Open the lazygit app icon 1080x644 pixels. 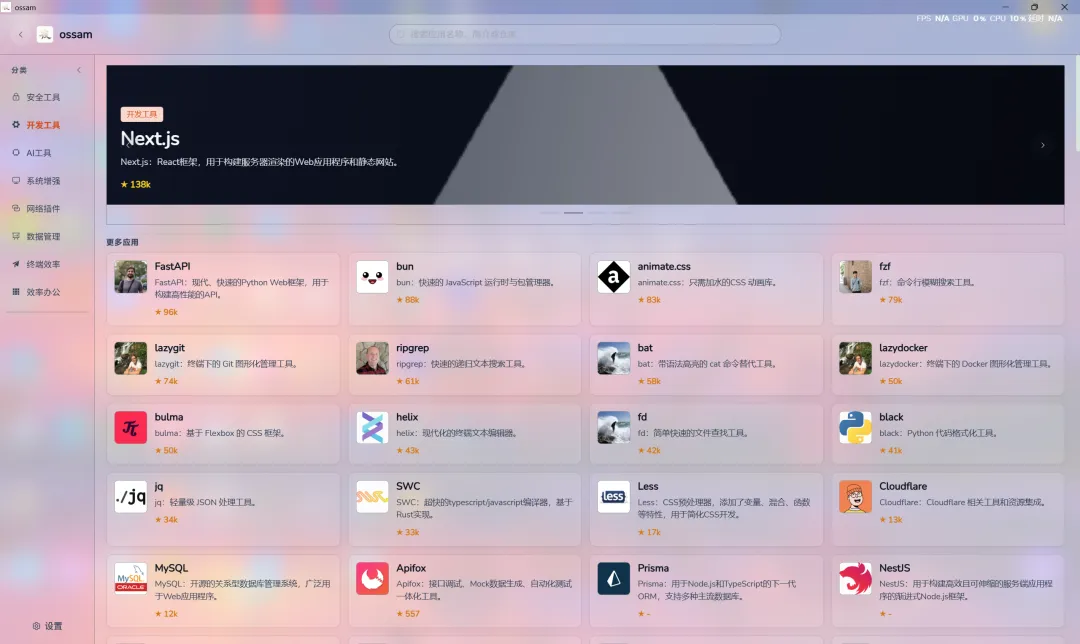pyautogui.click(x=130, y=358)
